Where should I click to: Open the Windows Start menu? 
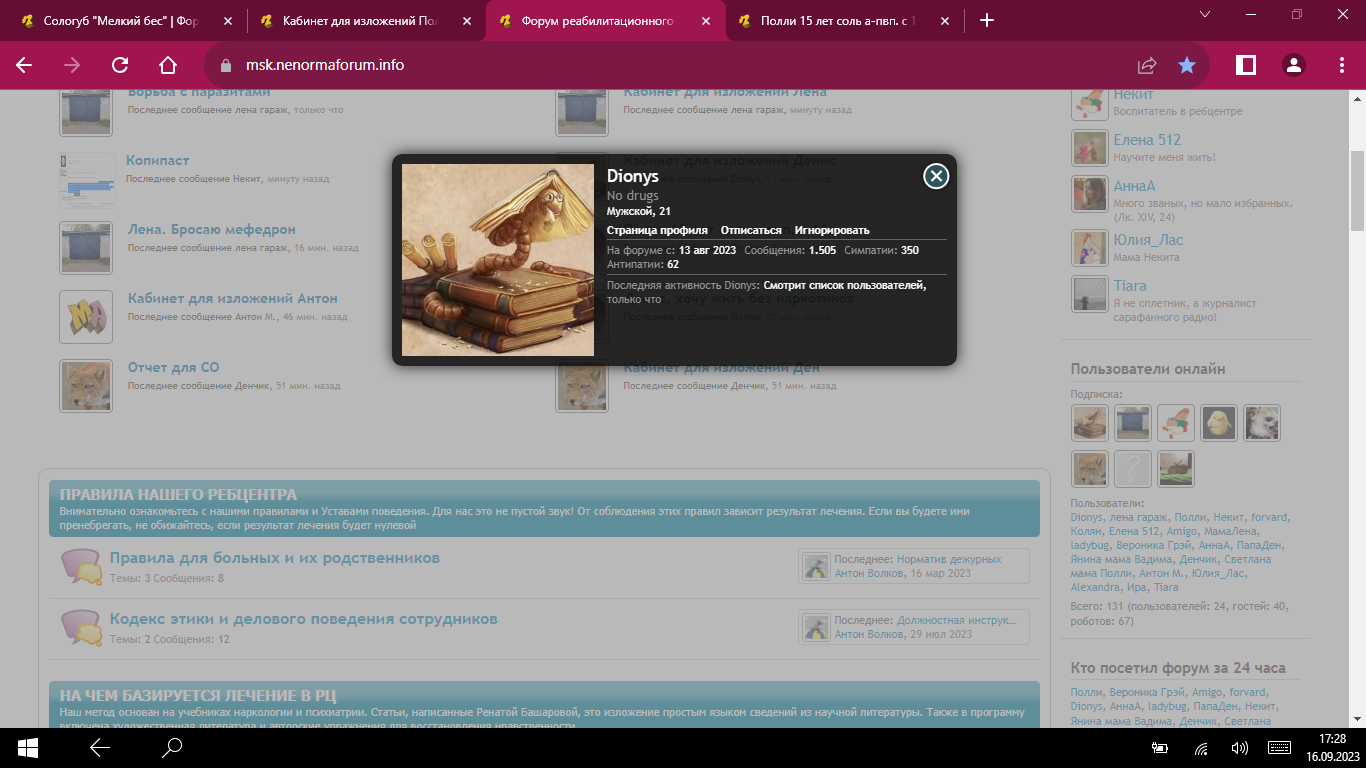(x=27, y=747)
